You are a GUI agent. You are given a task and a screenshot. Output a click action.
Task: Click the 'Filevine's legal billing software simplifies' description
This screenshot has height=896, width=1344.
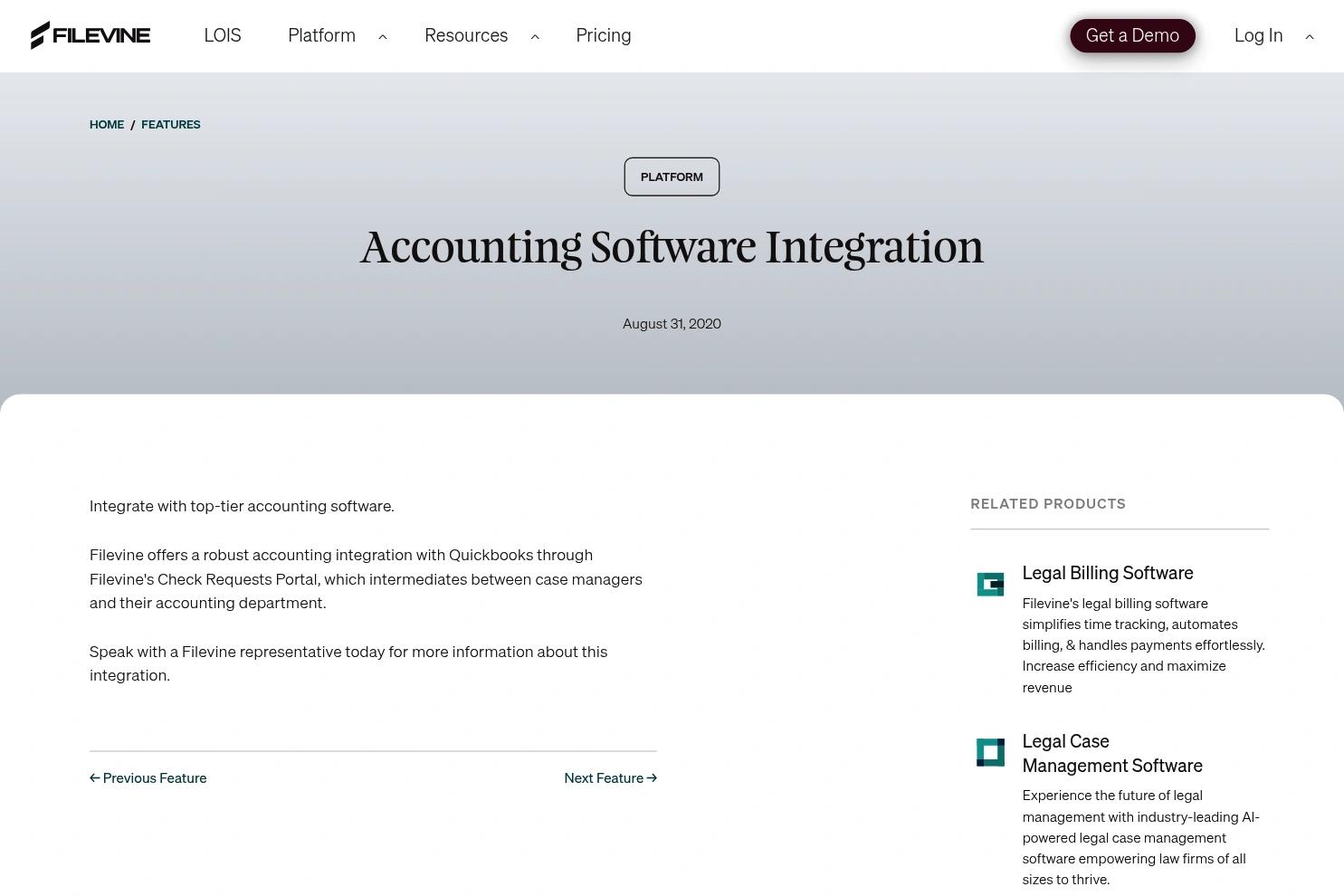[x=1144, y=645]
